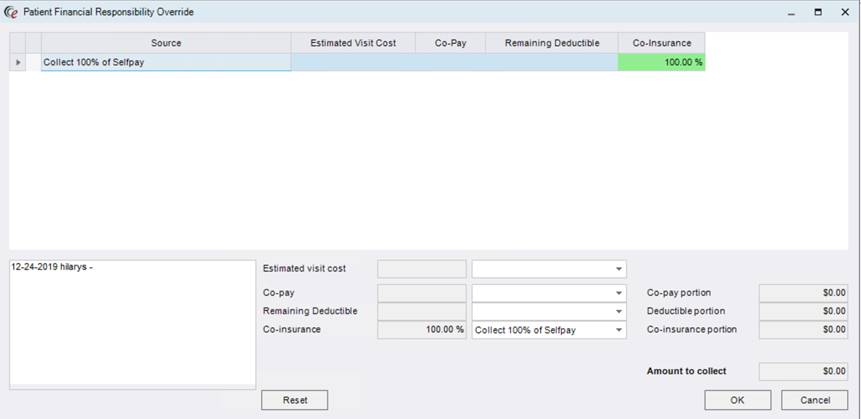
Task: Expand the Remaining Deductible source dropdown
Action: [619, 311]
